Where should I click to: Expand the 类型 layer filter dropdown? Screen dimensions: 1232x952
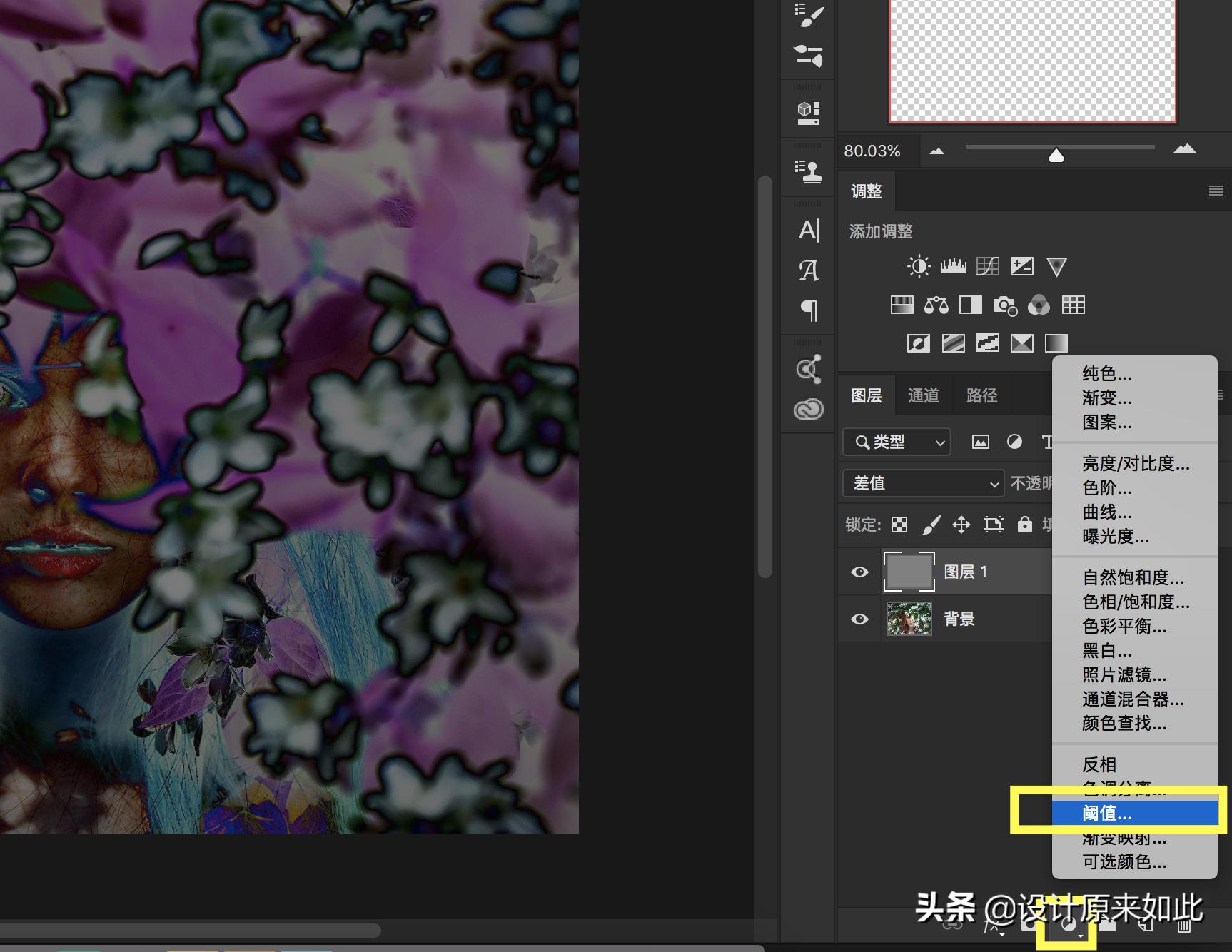897,442
